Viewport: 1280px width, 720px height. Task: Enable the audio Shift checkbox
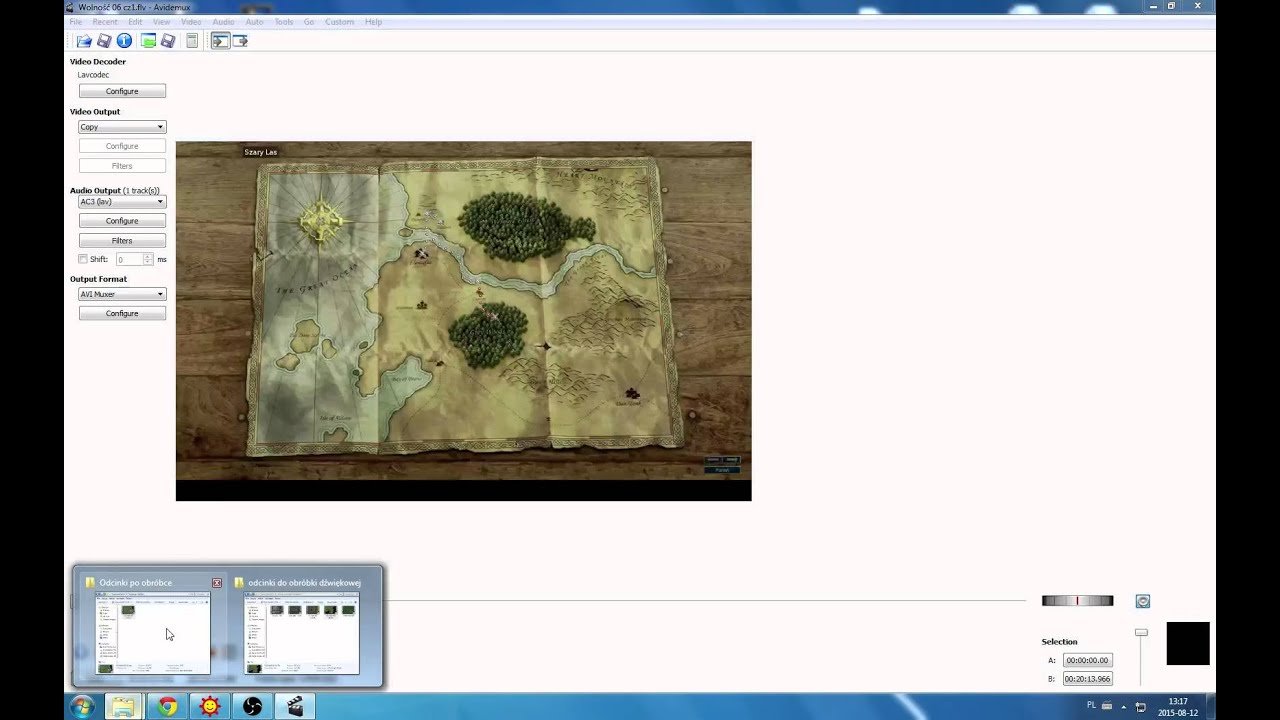point(83,259)
